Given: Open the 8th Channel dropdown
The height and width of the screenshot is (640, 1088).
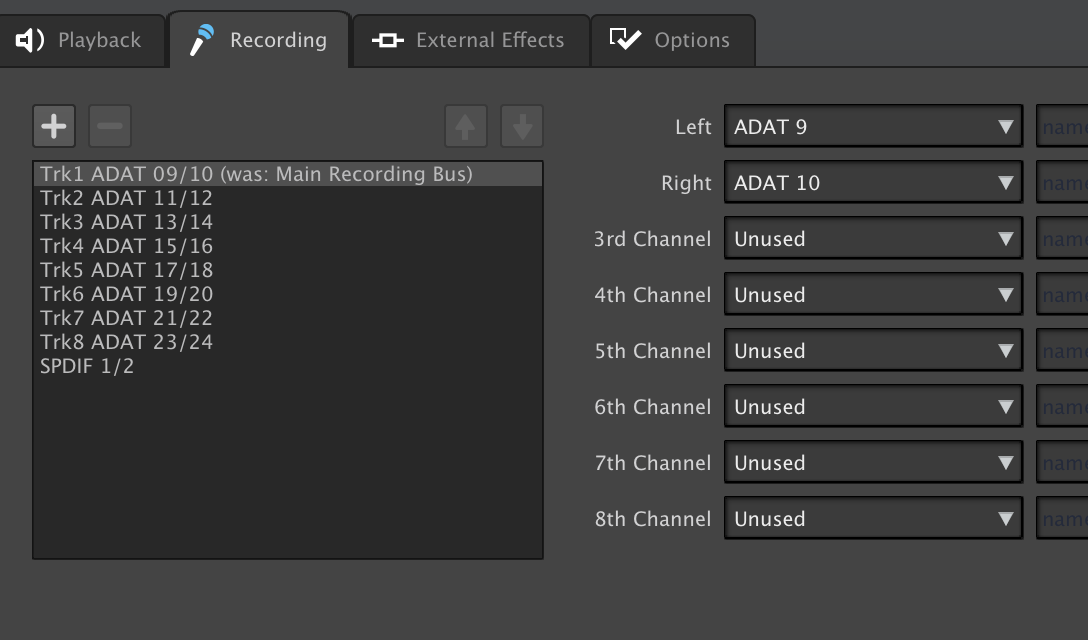Looking at the screenshot, I should coord(873,519).
